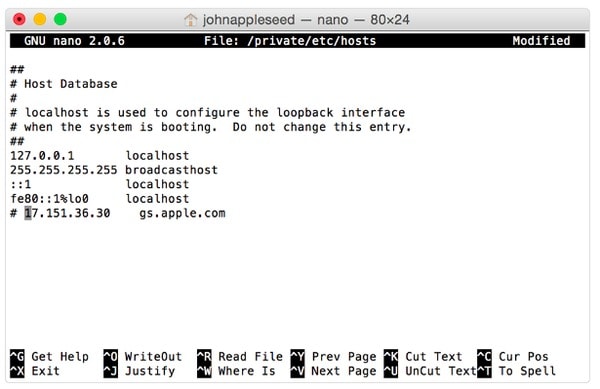Click the '::1' IPv6 address
The height and width of the screenshot is (389, 600).
click(21, 184)
